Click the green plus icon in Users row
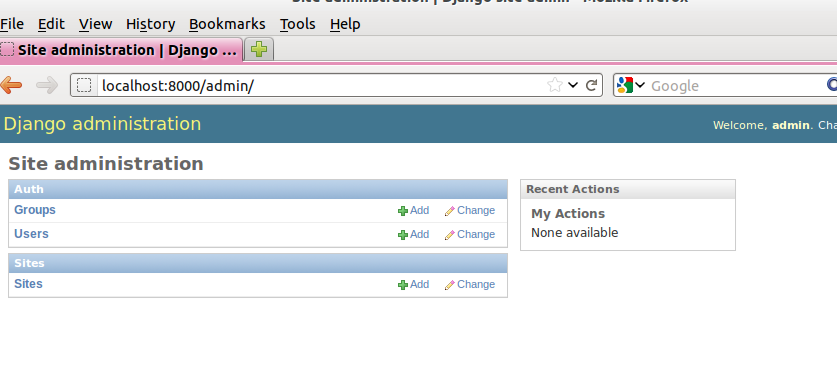 pos(403,235)
